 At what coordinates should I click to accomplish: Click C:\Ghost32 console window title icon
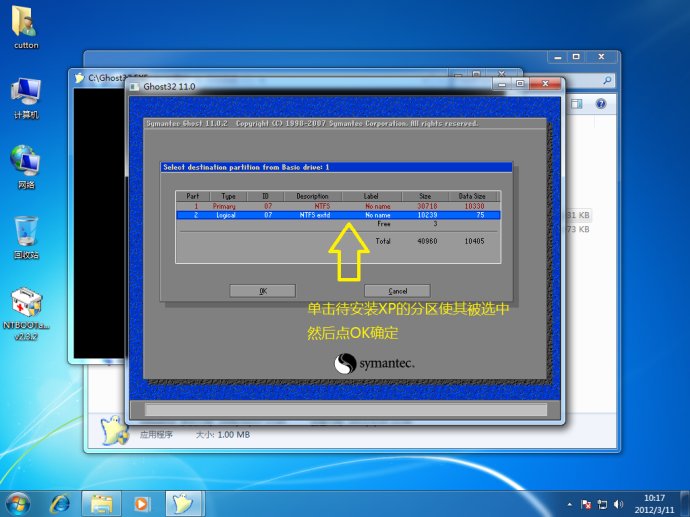click(x=79, y=78)
